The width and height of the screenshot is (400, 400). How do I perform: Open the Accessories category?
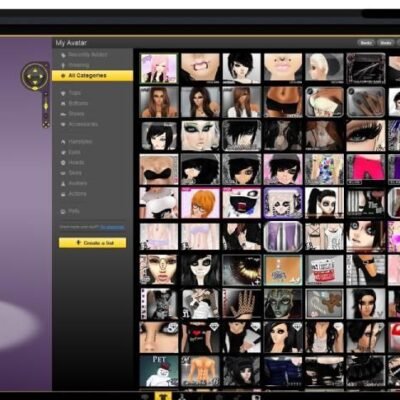click(x=79, y=124)
